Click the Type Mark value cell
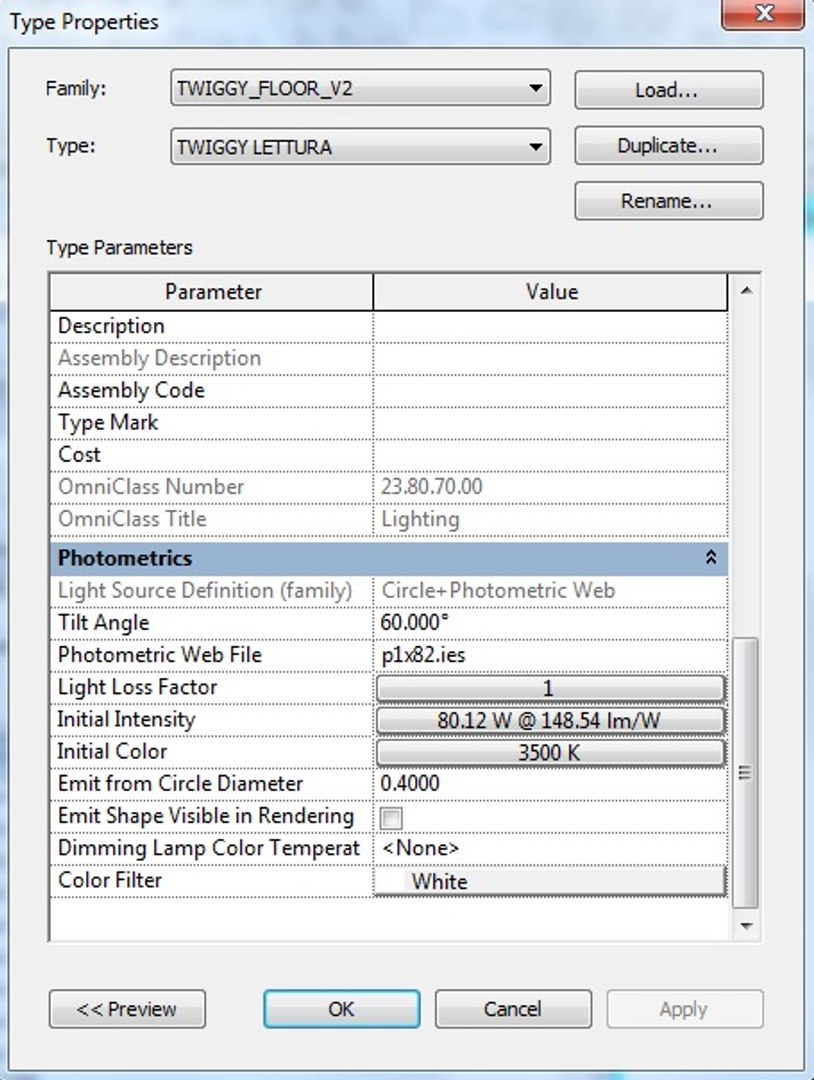 550,422
